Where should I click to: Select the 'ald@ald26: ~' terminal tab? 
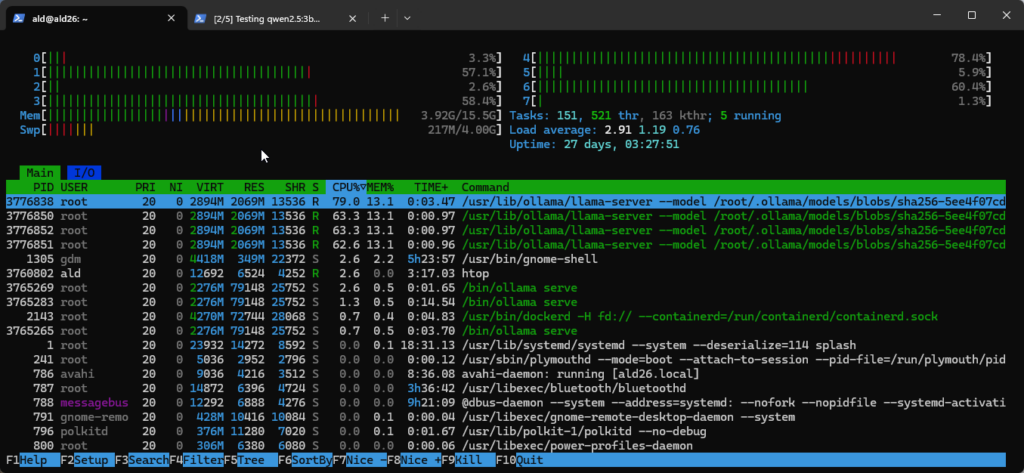coord(97,18)
